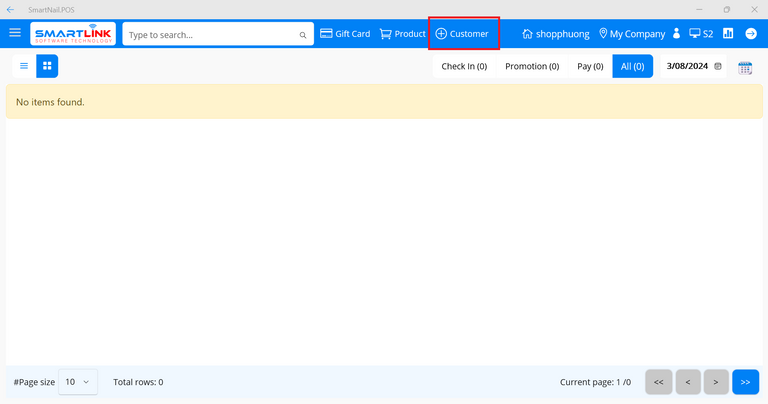Switch to grid view
The height and width of the screenshot is (404, 768).
click(47, 66)
